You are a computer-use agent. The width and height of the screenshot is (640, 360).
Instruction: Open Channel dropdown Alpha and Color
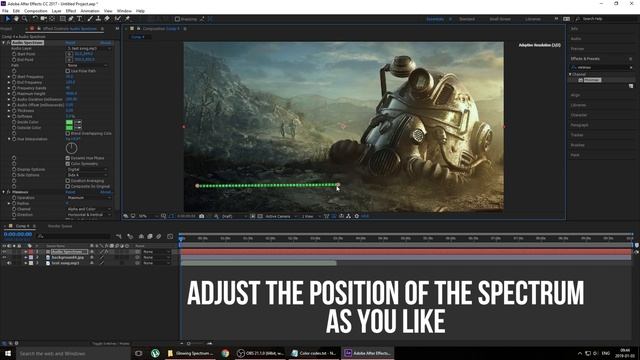click(89, 209)
